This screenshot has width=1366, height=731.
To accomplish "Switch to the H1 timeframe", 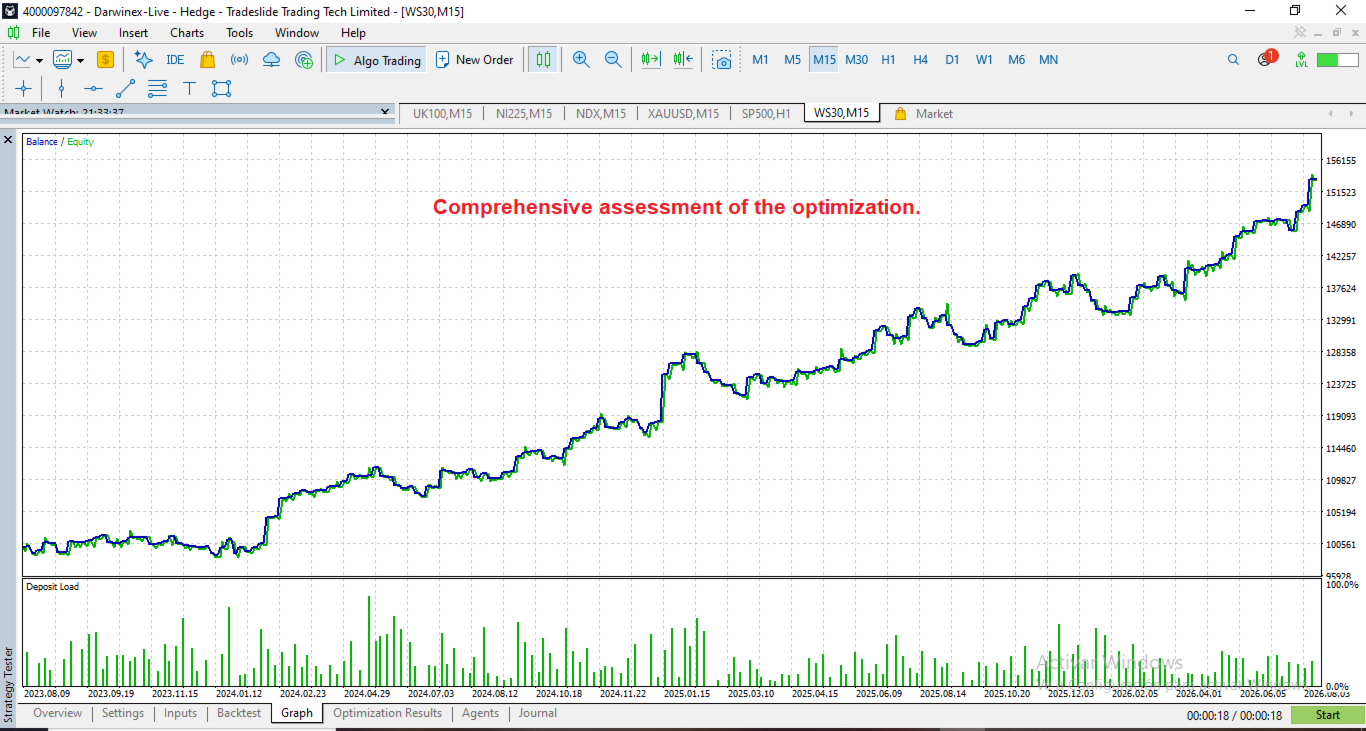I will tap(888, 60).
